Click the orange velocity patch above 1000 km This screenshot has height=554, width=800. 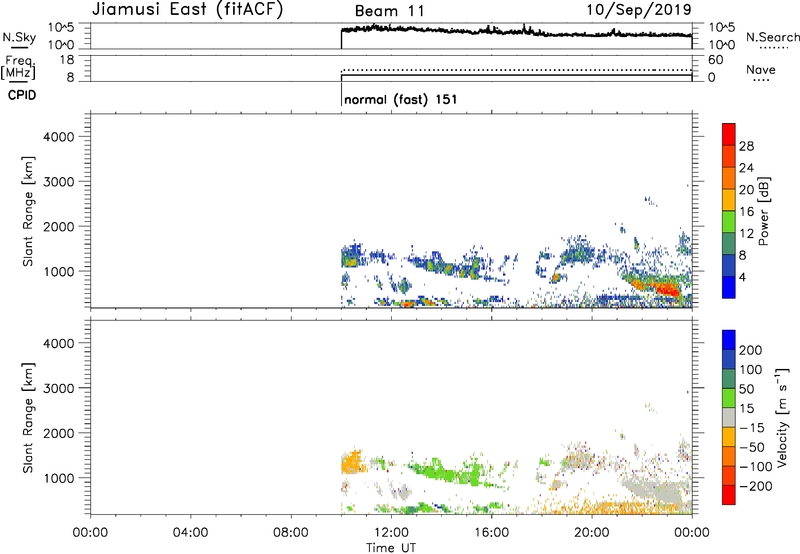351,464
